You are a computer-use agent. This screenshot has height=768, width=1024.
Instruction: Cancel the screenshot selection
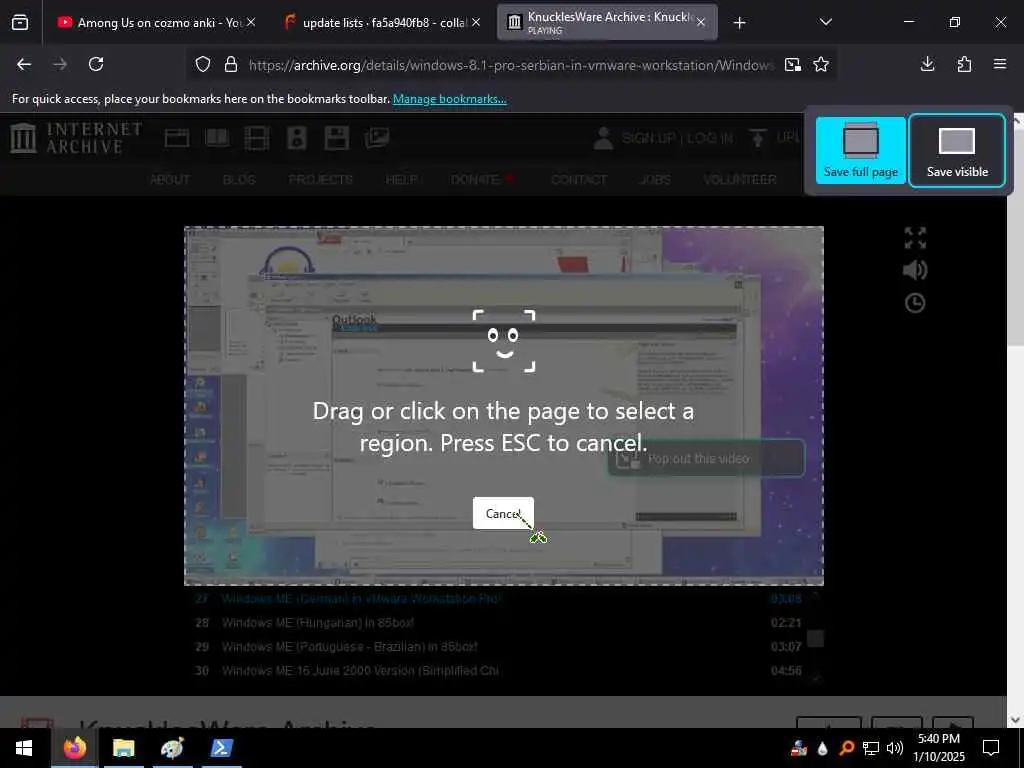click(503, 513)
